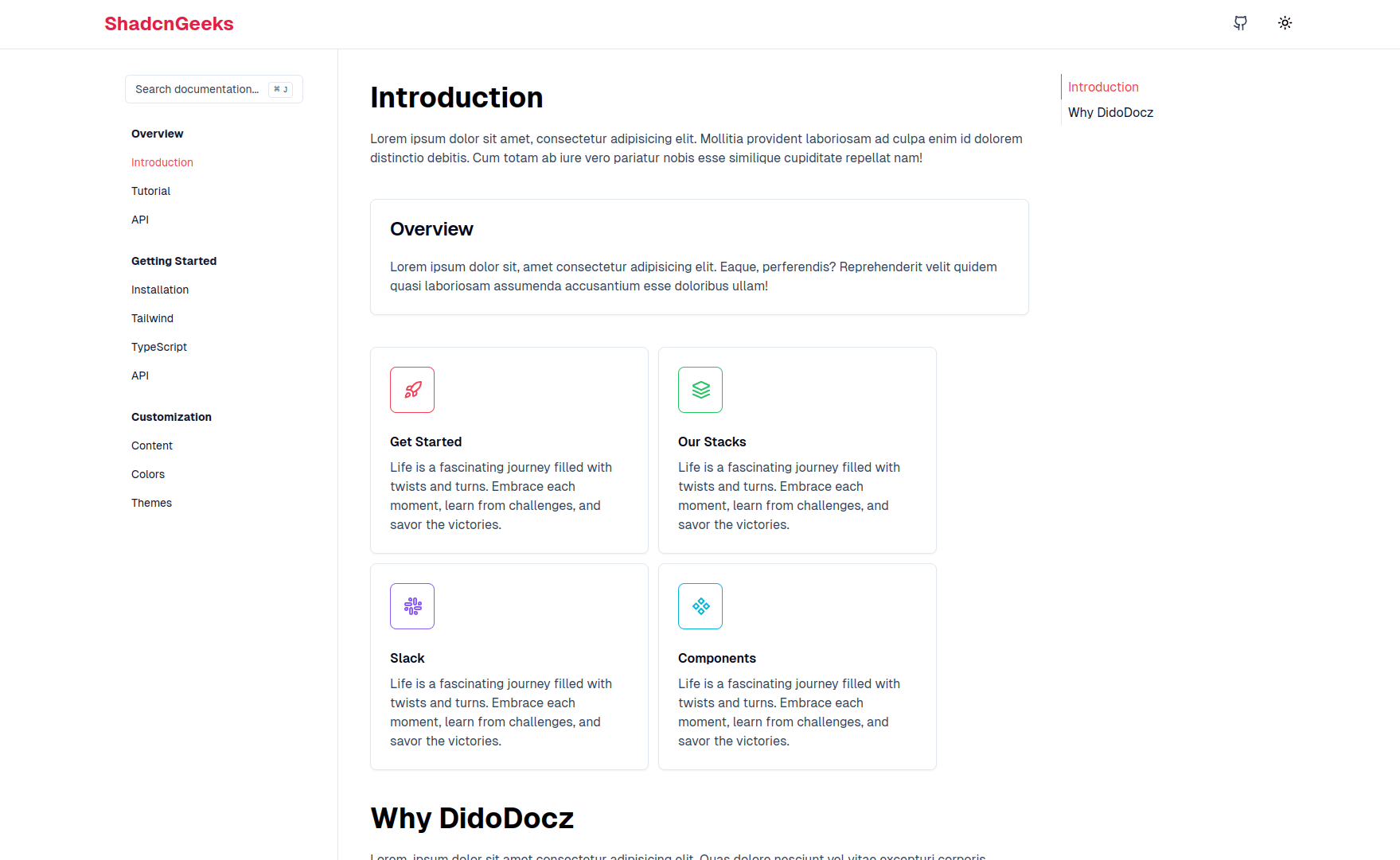Open Installation page in sidebar
Viewport: 1400px width, 860px height.
tap(160, 290)
